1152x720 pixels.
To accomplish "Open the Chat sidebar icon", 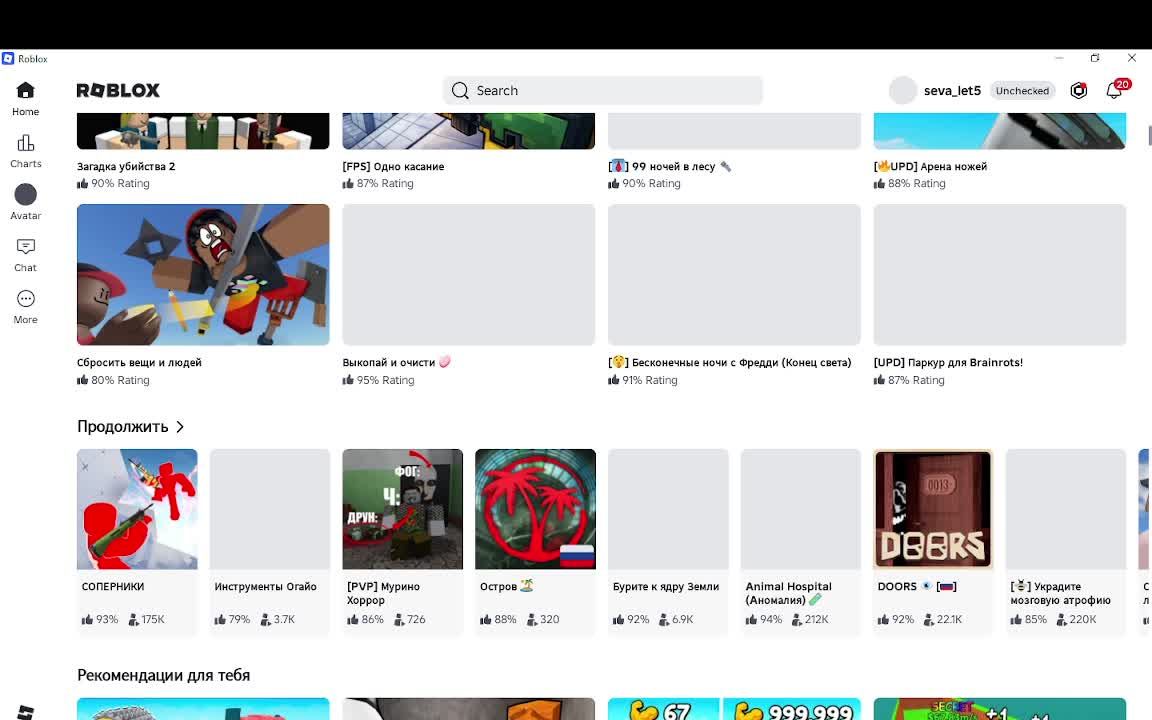I will [x=25, y=247].
